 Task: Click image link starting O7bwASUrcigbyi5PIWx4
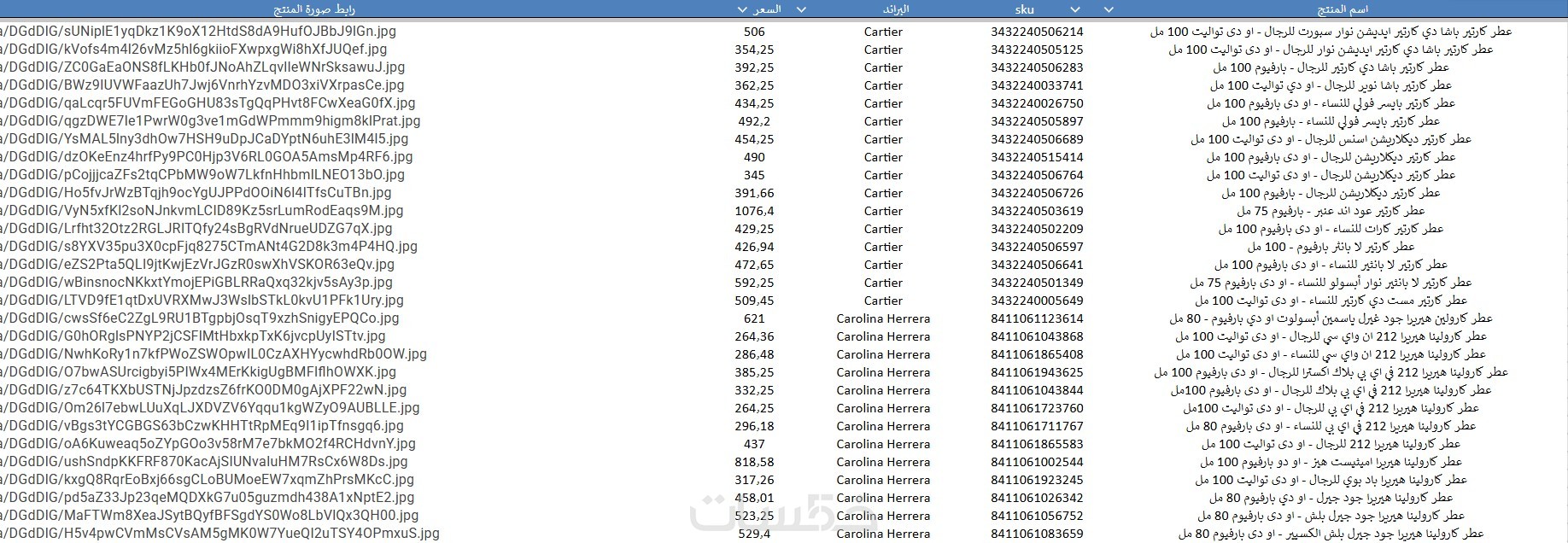pos(198,372)
